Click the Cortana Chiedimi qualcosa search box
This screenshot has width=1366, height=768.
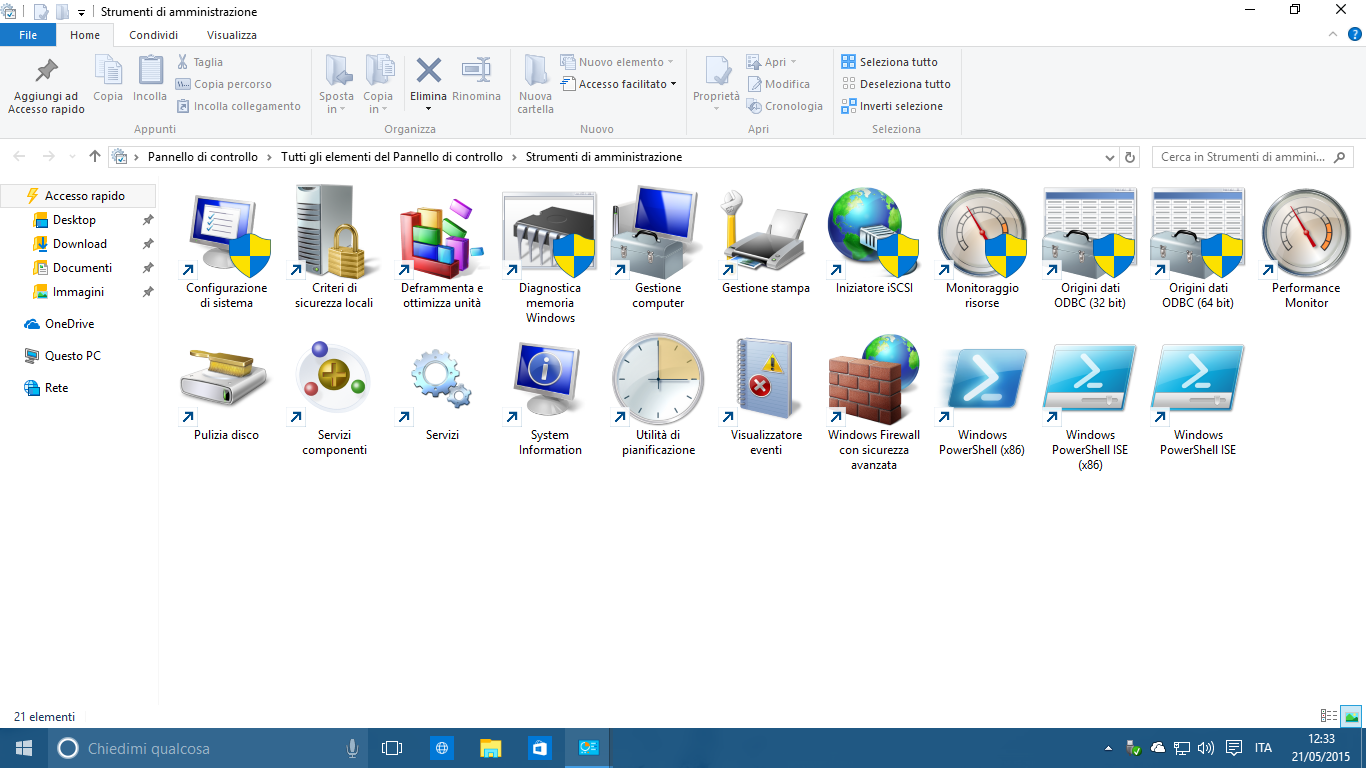tap(208, 748)
